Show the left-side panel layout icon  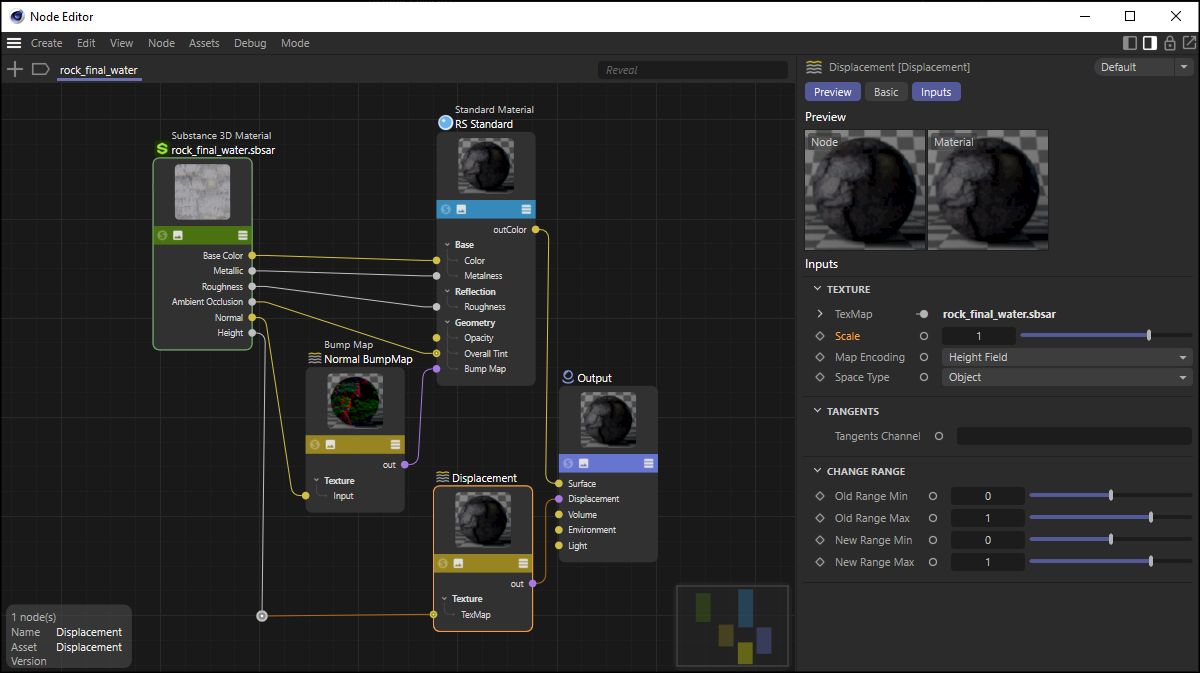1130,43
